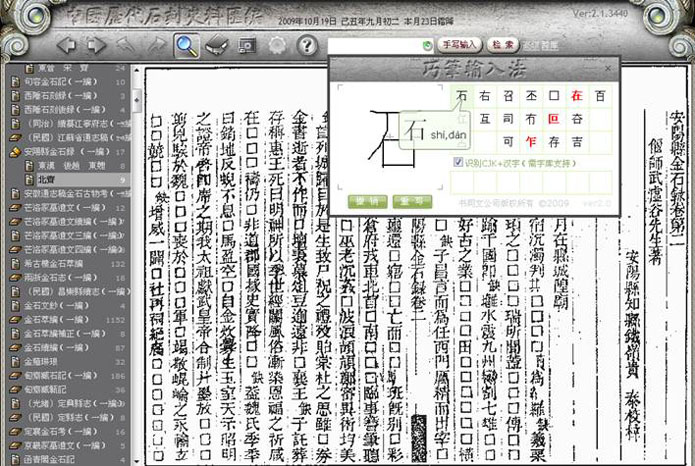The width and height of the screenshot is (695, 466).
Task: Open settings with the gear icon
Action: click(277, 45)
